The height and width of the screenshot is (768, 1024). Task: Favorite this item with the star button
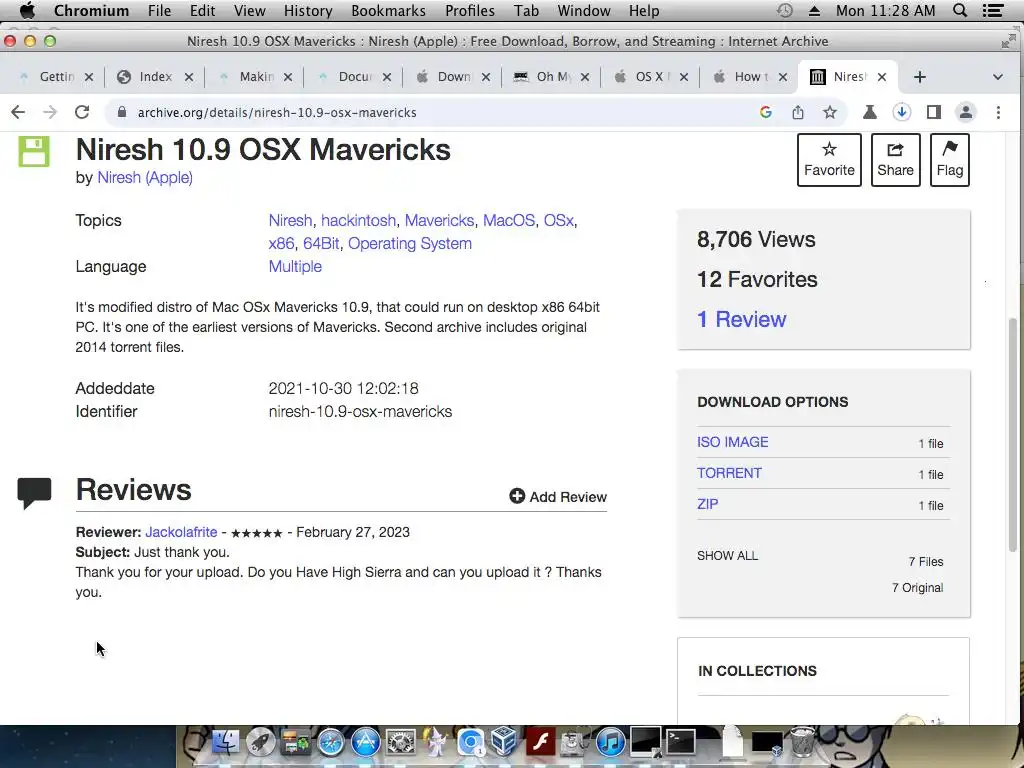click(x=829, y=160)
